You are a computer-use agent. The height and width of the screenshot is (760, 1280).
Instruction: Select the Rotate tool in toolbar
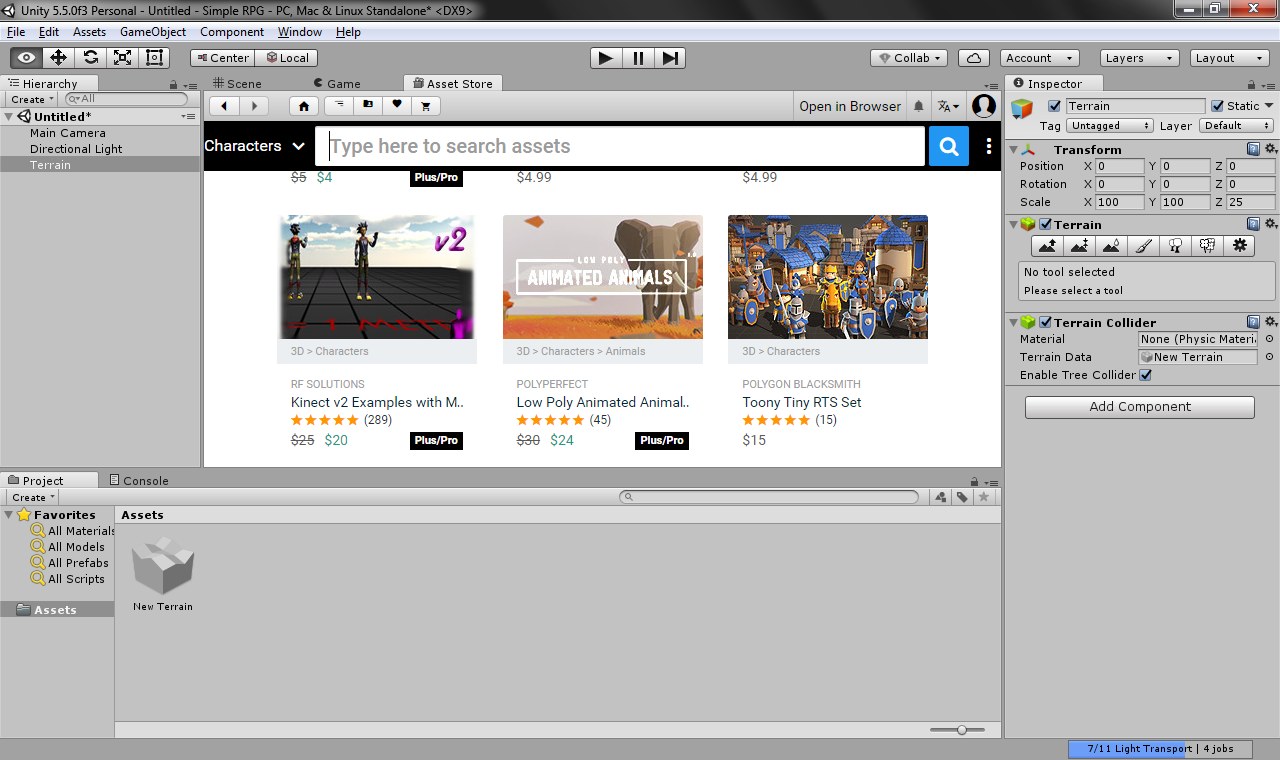(90, 58)
